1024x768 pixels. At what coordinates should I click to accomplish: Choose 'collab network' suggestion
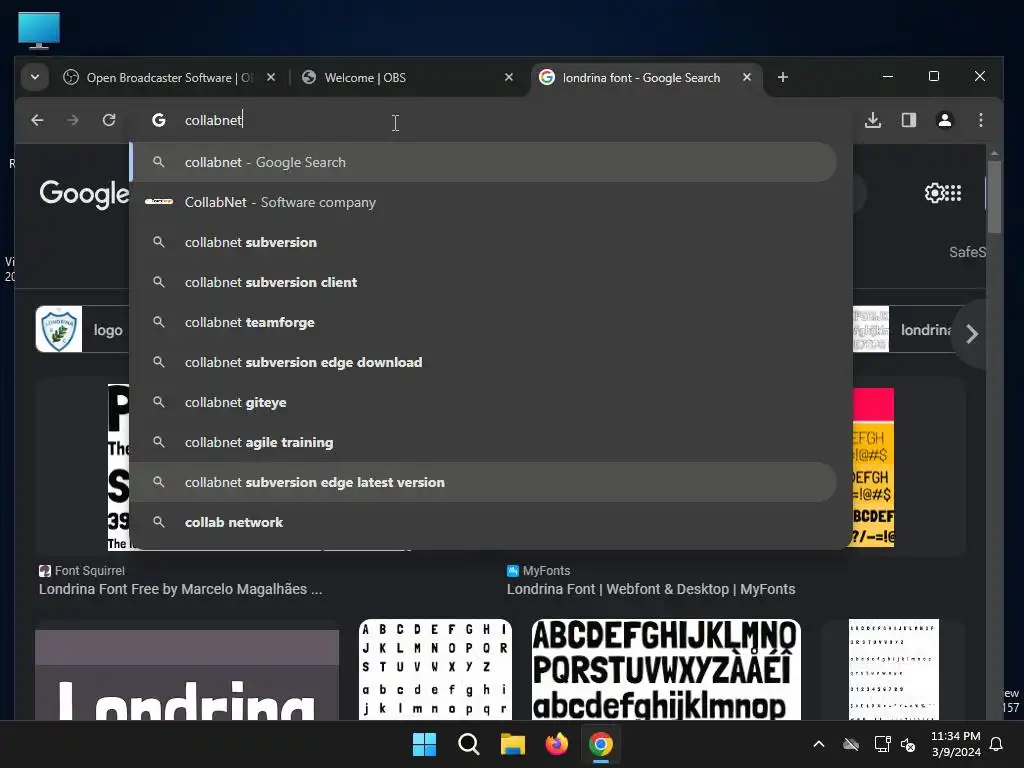pos(483,522)
